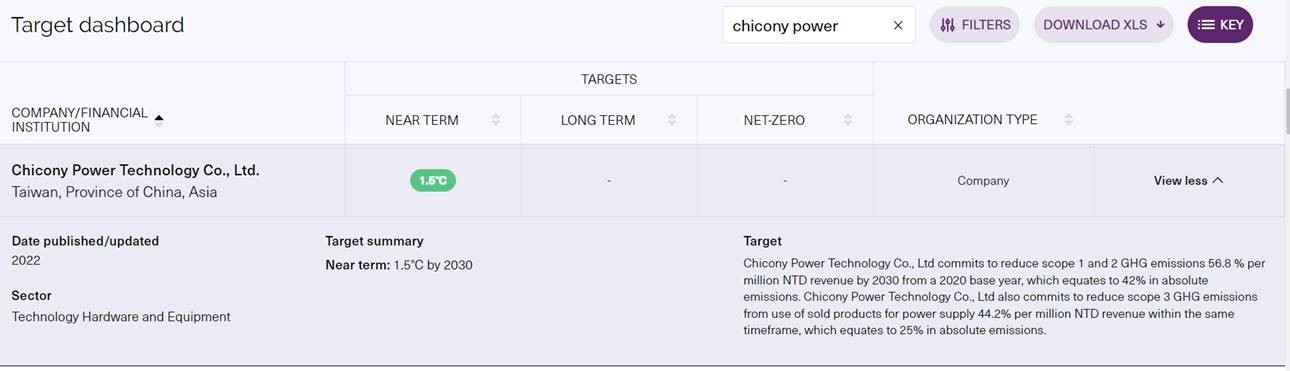Click the list icon in KEY button

(x=1206, y=25)
